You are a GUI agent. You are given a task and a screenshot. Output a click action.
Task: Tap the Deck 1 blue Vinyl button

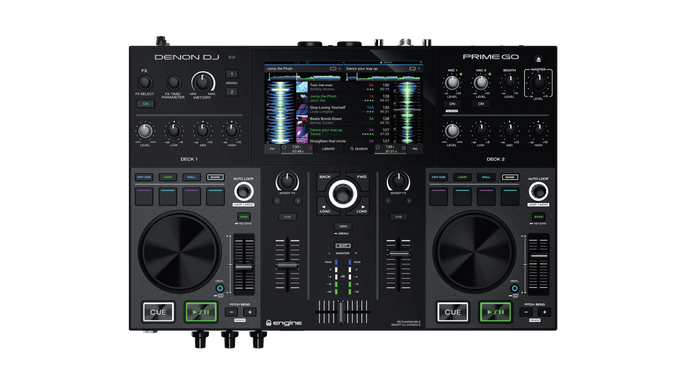click(220, 288)
